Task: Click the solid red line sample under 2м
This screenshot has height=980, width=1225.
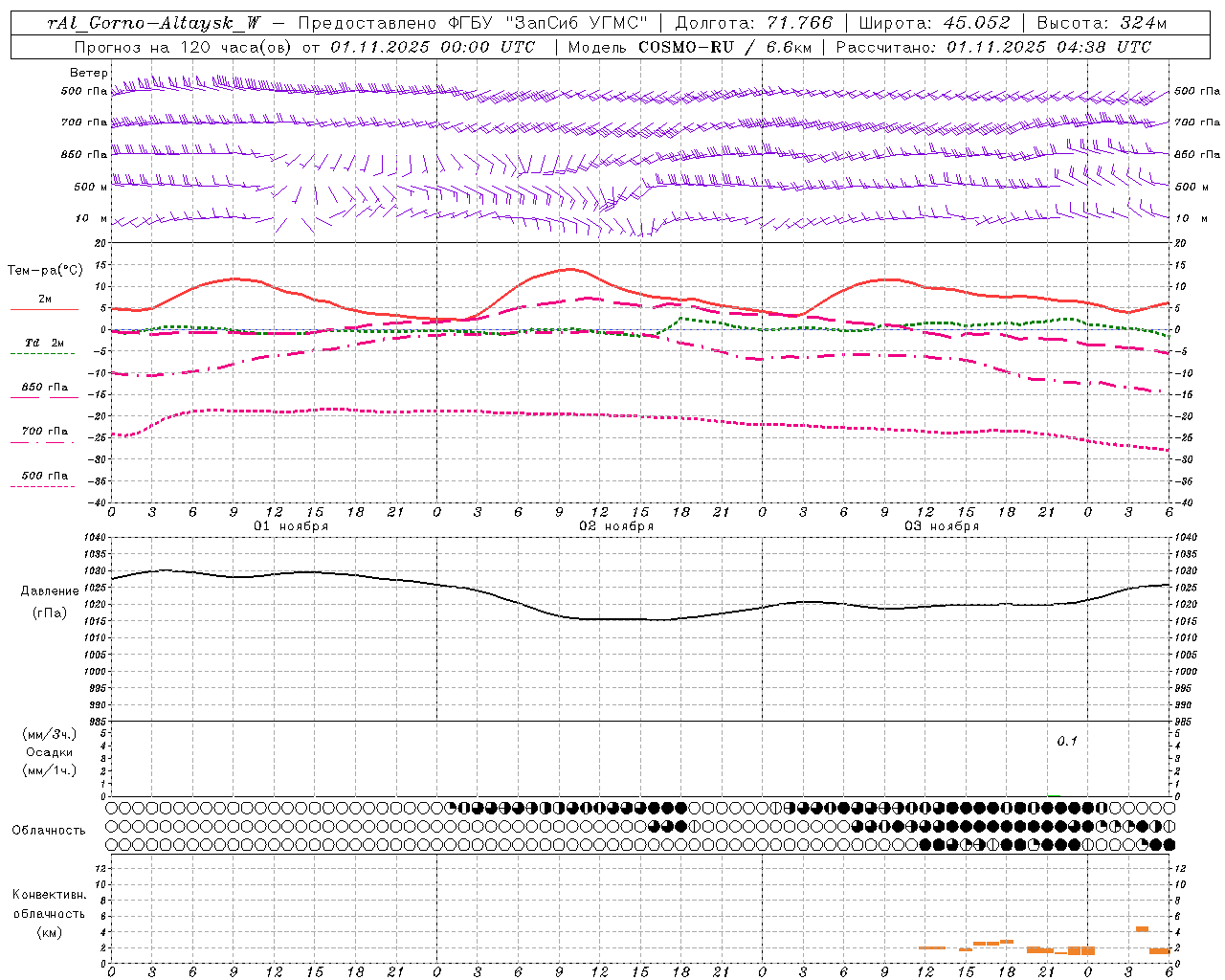Action: click(x=43, y=309)
